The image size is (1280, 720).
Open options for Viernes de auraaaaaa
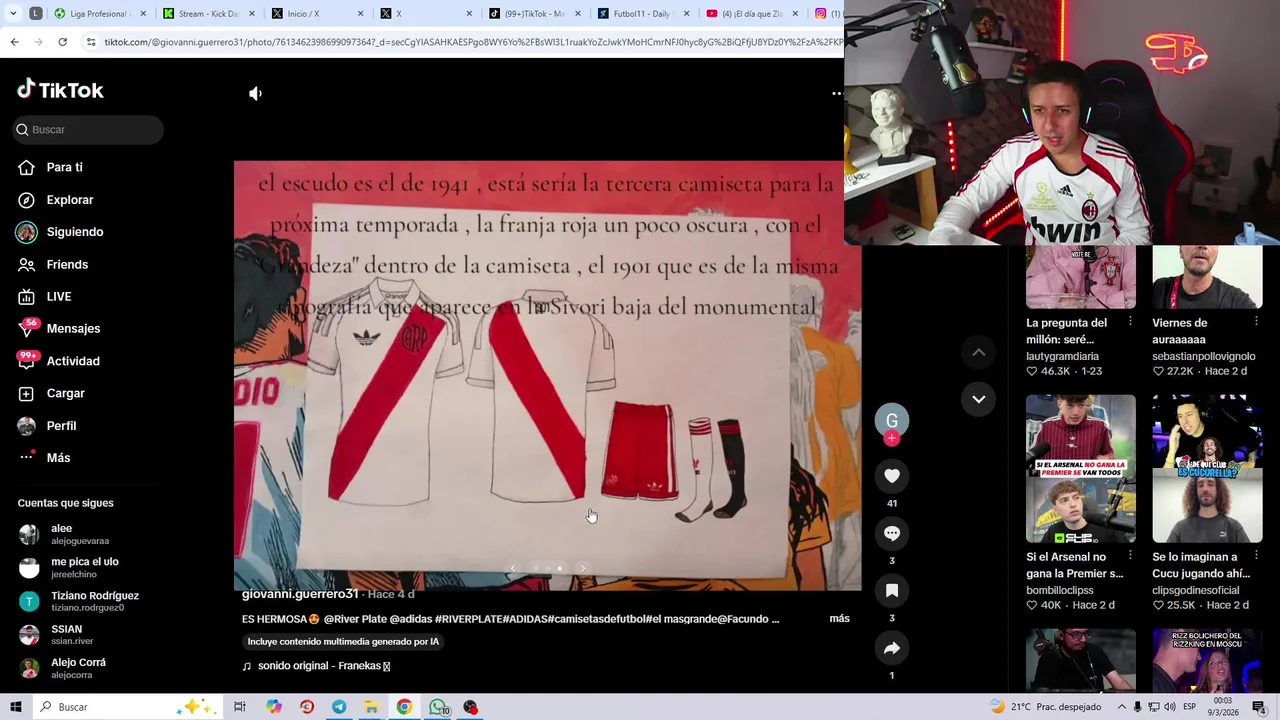[1256, 322]
